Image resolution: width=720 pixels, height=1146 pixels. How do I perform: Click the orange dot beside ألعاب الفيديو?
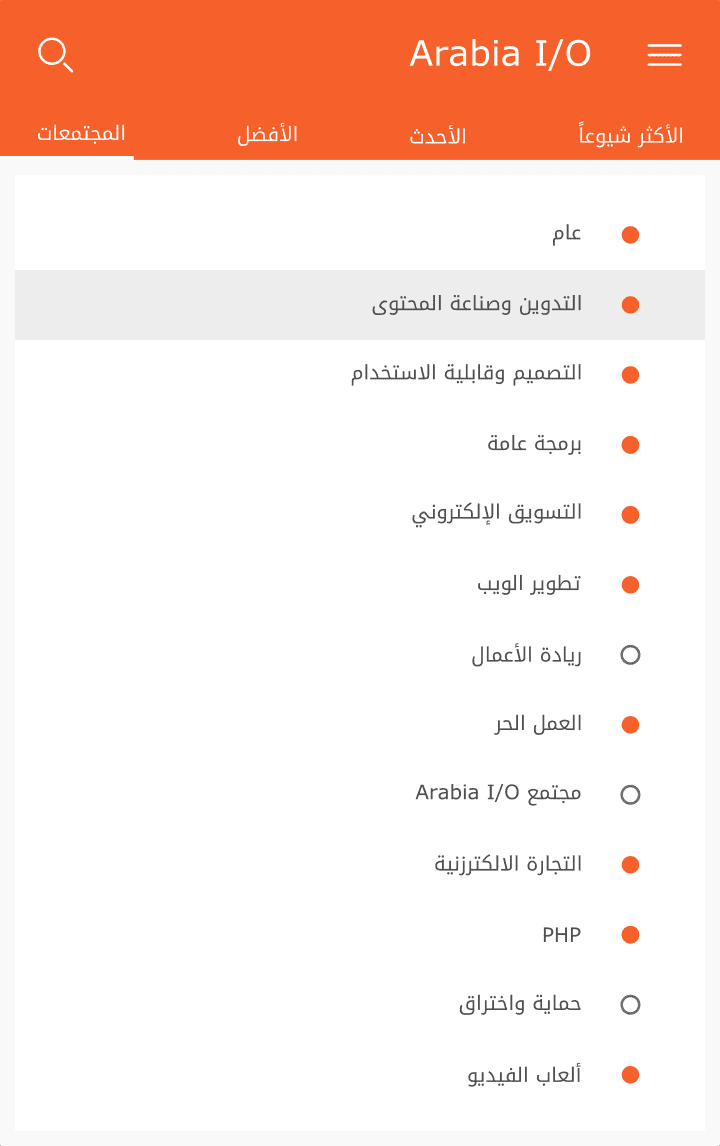click(x=630, y=1075)
